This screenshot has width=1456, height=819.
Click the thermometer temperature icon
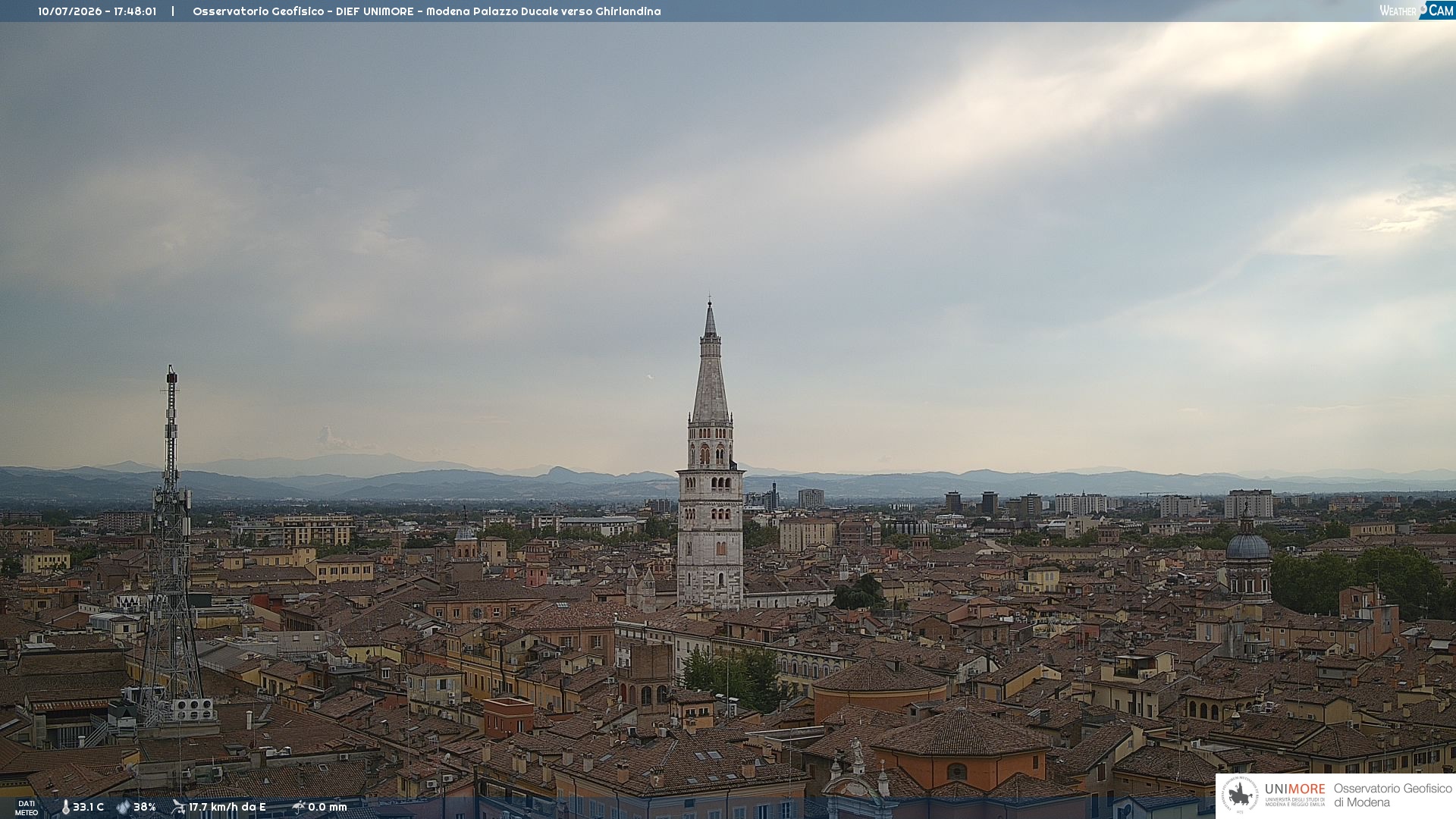[x=65, y=807]
